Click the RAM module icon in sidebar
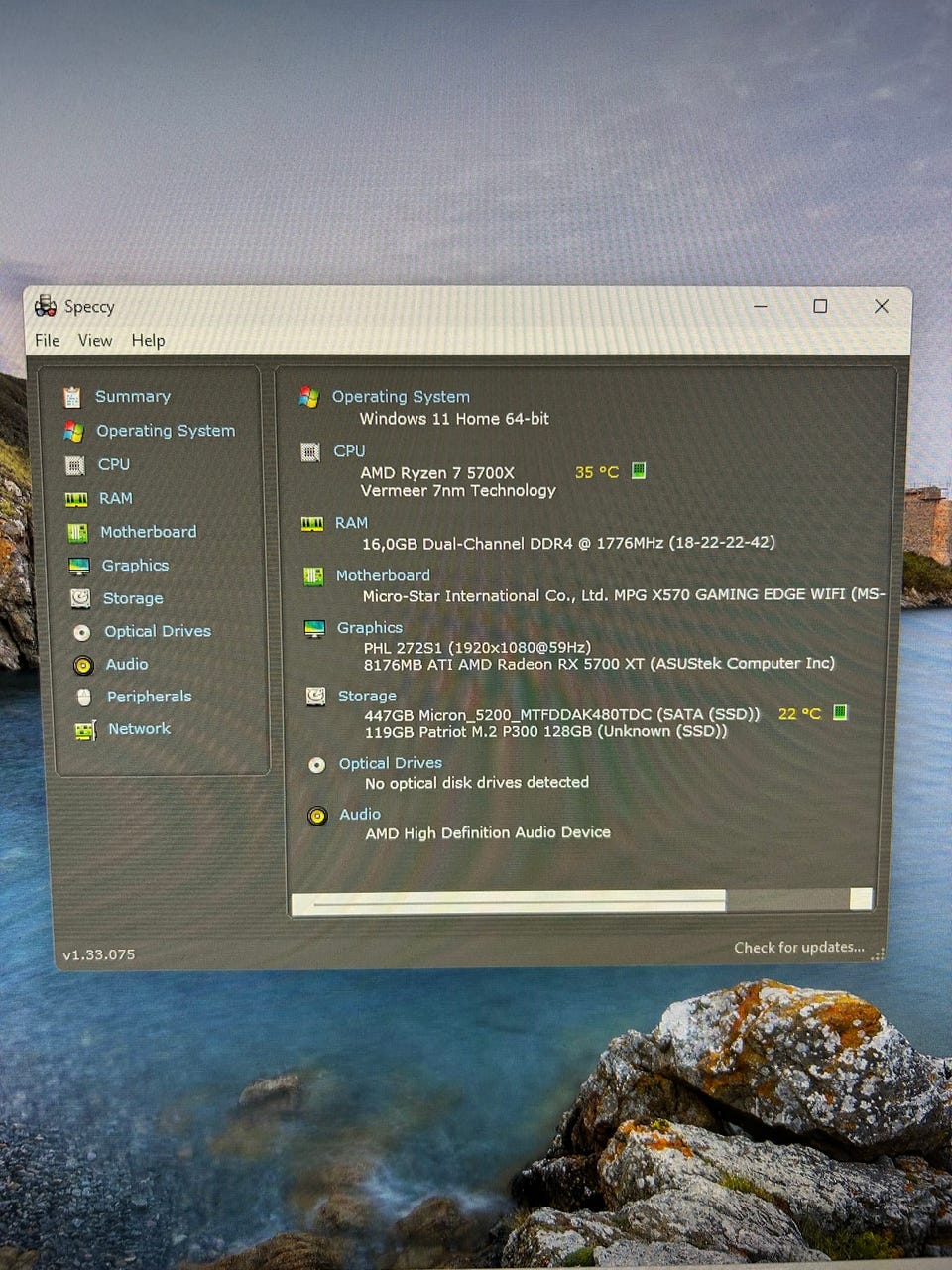952x1270 pixels. pos(76,499)
